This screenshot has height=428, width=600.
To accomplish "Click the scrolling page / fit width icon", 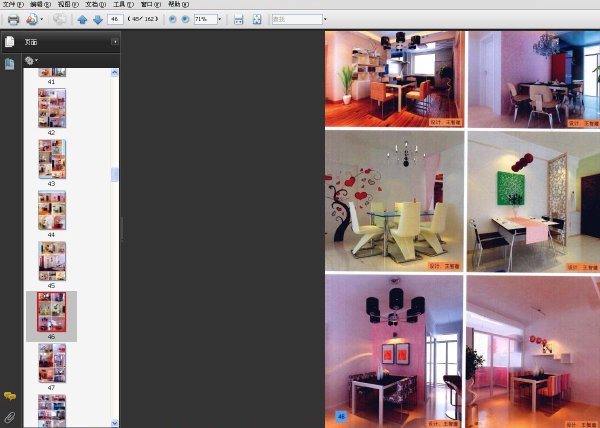I will tap(238, 19).
